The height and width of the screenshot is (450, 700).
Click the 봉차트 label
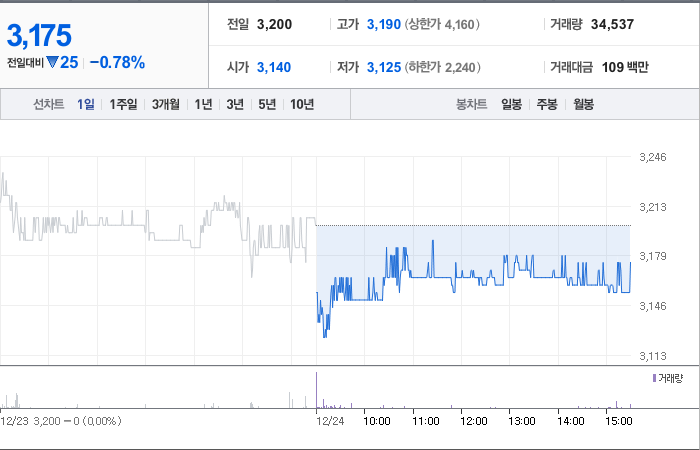click(x=471, y=104)
